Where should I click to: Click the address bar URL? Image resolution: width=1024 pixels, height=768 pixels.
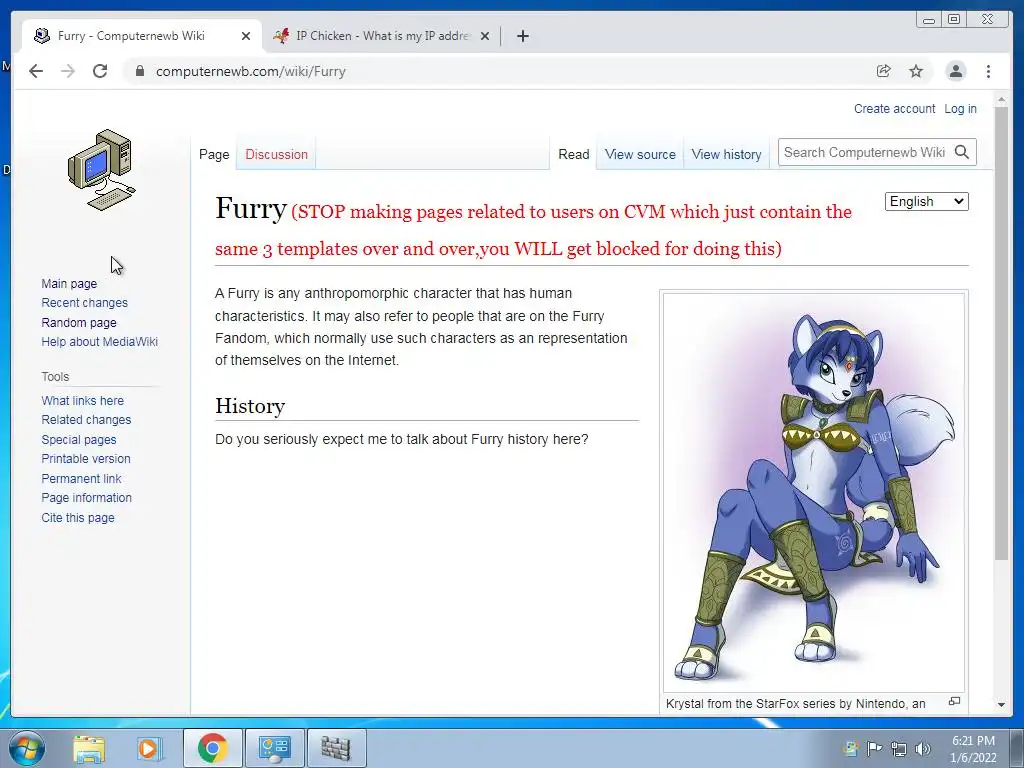[251, 71]
